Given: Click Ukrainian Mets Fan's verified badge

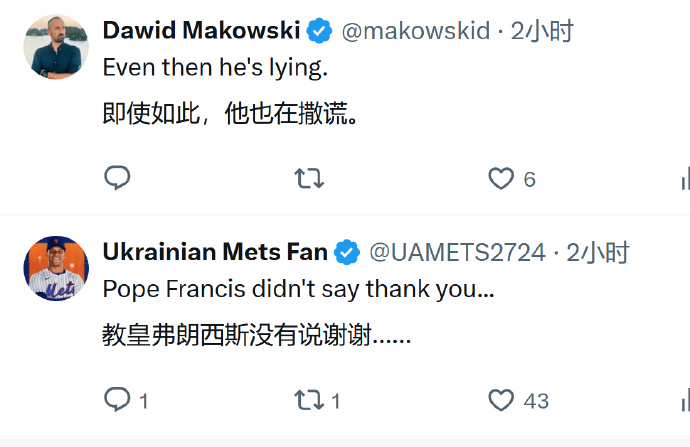Looking at the screenshot, I should pos(347,254).
